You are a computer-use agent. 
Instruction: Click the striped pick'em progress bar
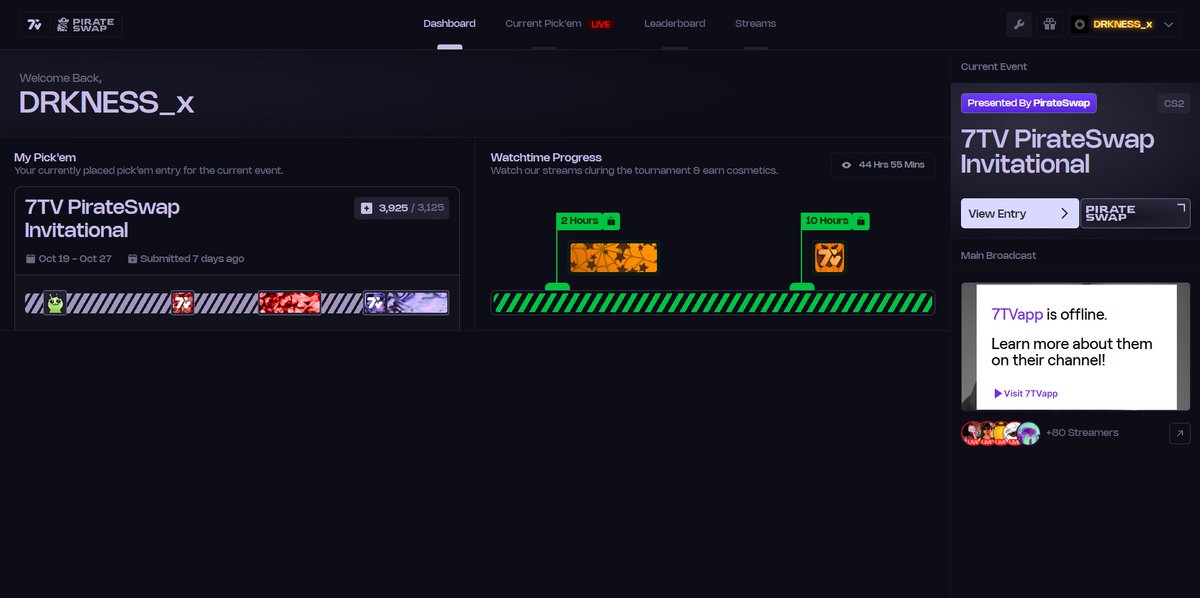[237, 302]
